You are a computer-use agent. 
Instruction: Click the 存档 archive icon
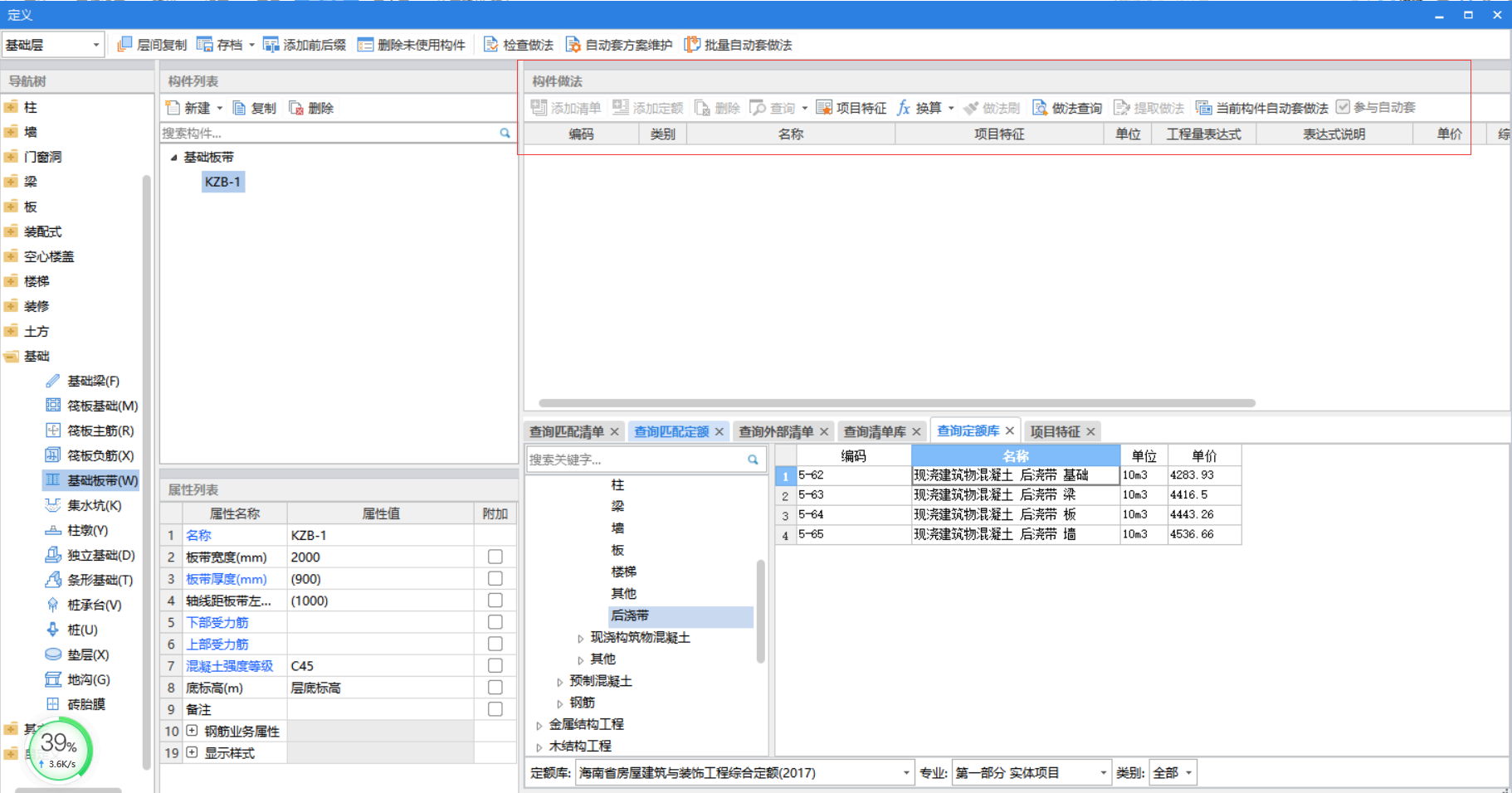[x=205, y=45]
